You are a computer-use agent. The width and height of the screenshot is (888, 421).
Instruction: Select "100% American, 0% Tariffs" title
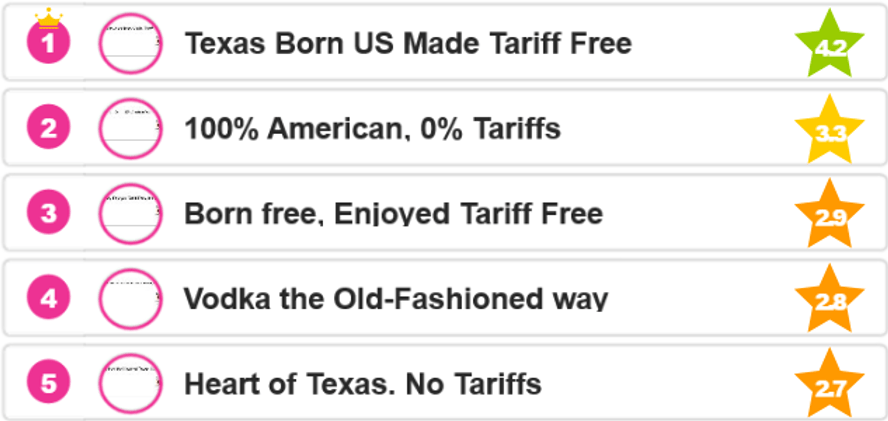coord(372,129)
